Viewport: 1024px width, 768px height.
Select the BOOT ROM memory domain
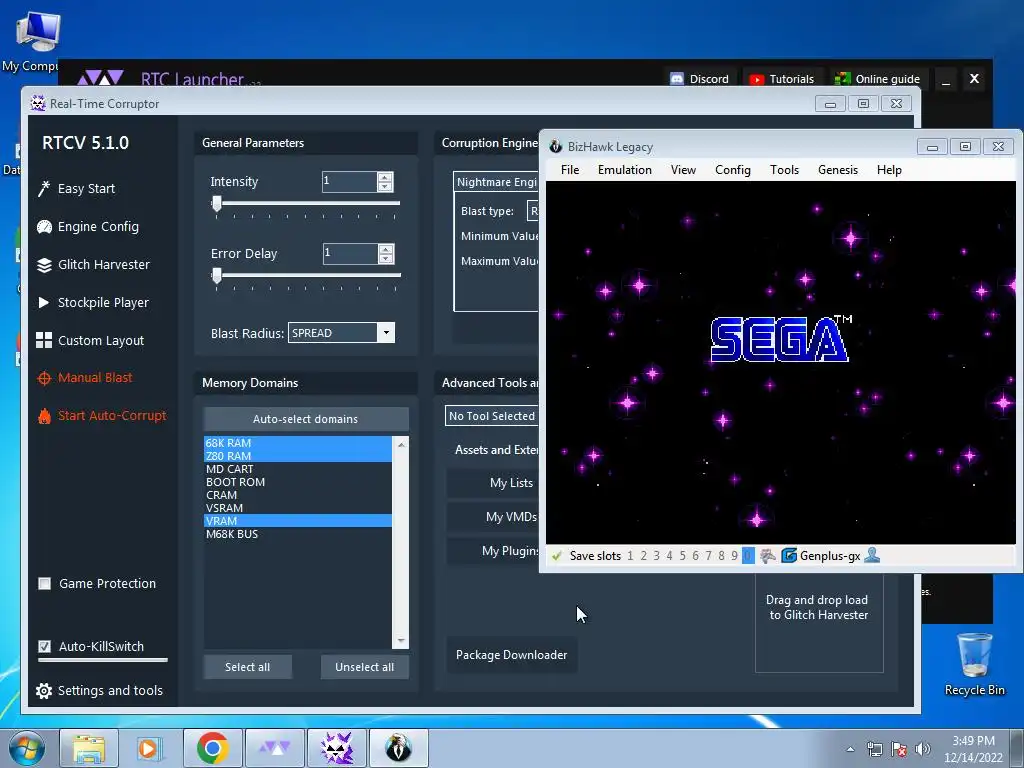tap(298, 482)
